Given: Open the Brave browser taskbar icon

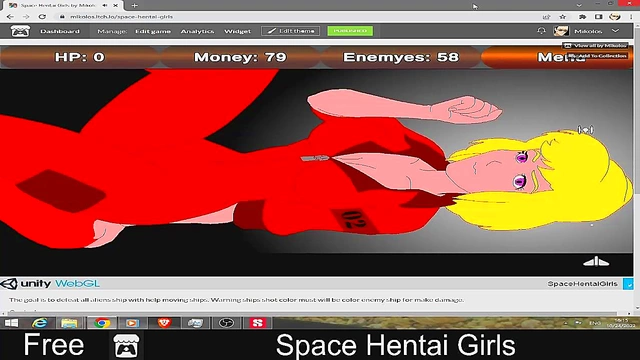Looking at the screenshot, I should pyautogui.click(x=164, y=323).
